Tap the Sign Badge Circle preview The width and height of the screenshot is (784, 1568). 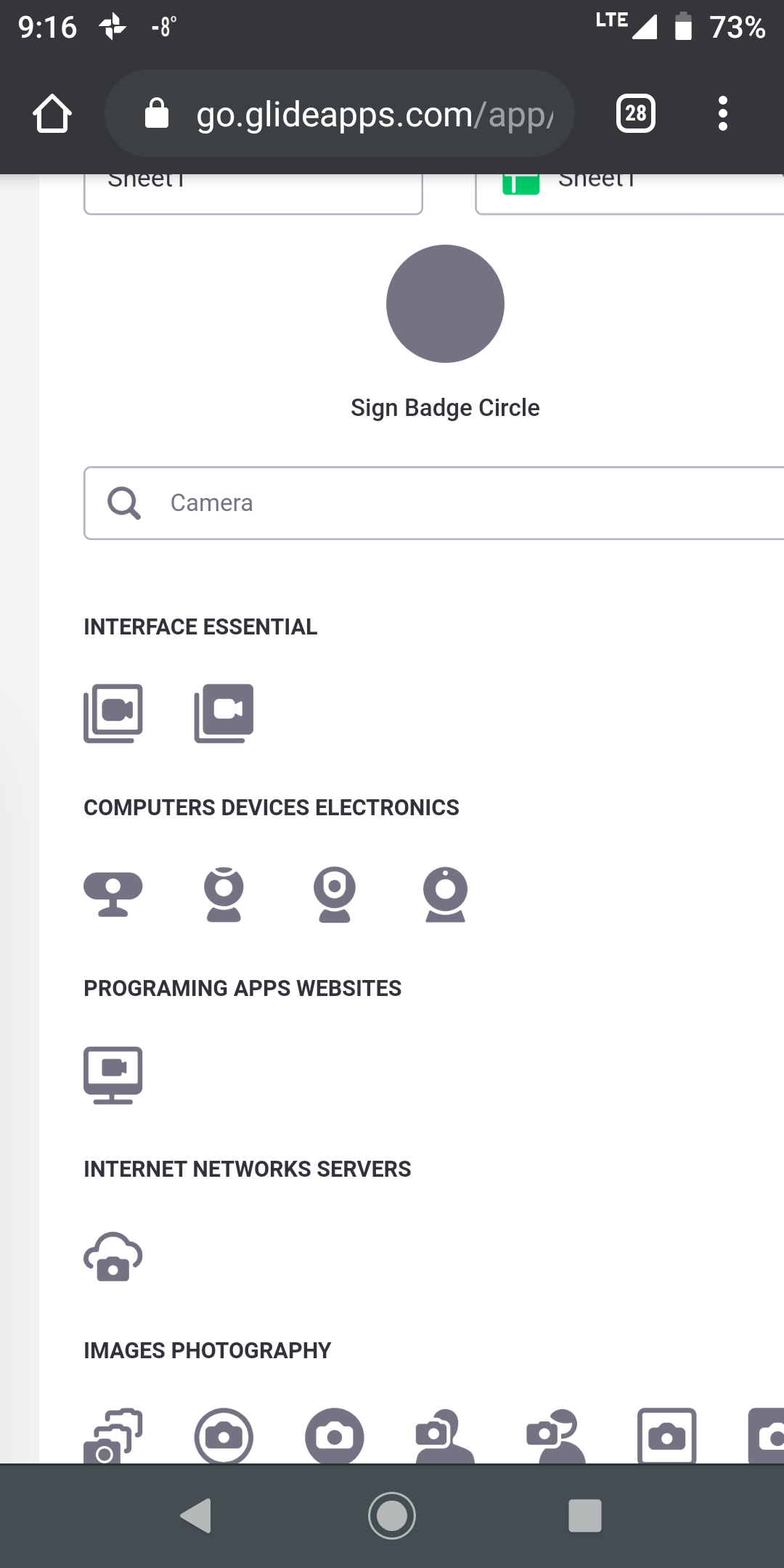coord(445,303)
